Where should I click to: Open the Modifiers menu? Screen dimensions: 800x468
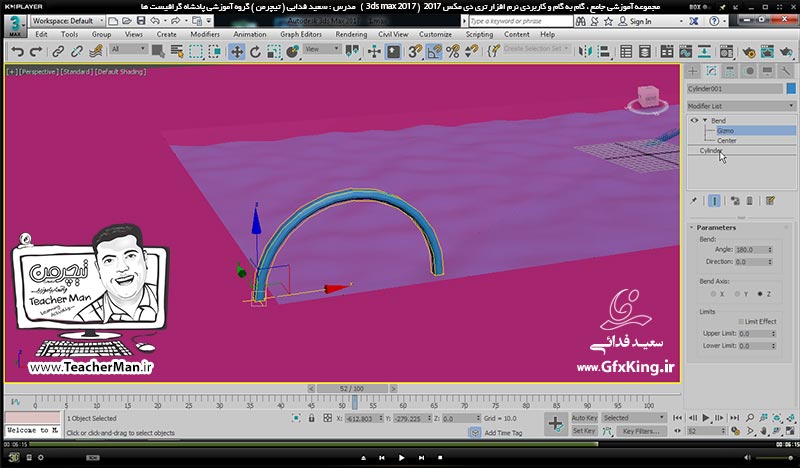[205, 35]
